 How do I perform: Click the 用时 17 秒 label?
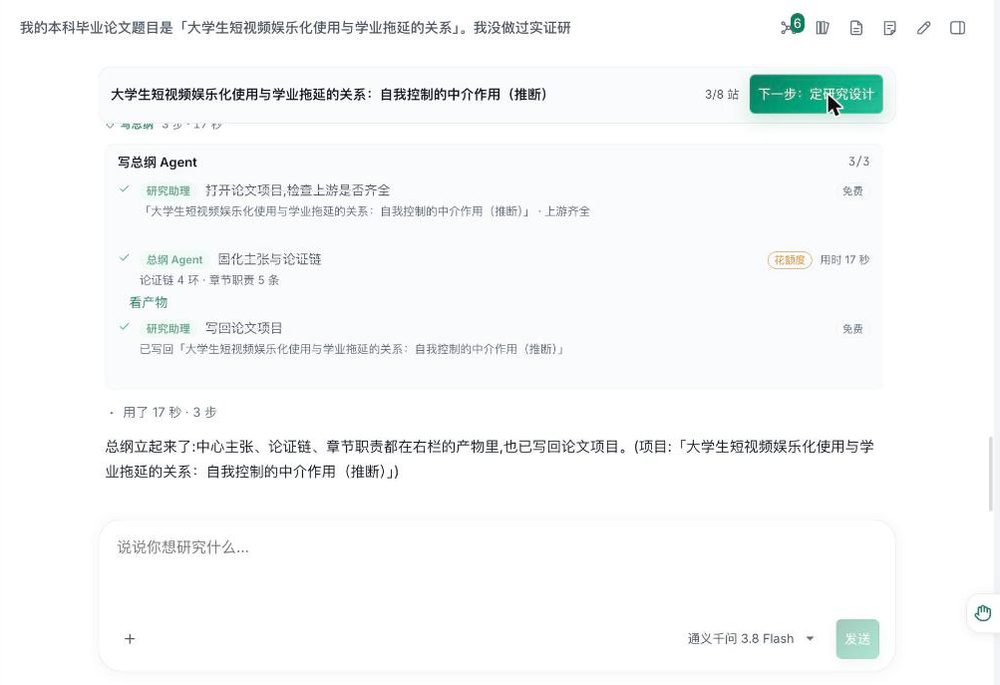pyautogui.click(x=844, y=260)
